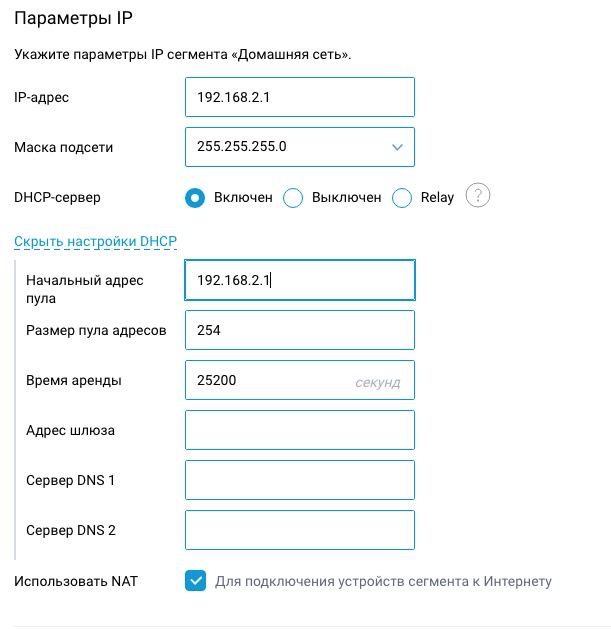Click the "Параметры IP" heading
Image resolution: width=611 pixels, height=629 pixels.
click(72, 19)
